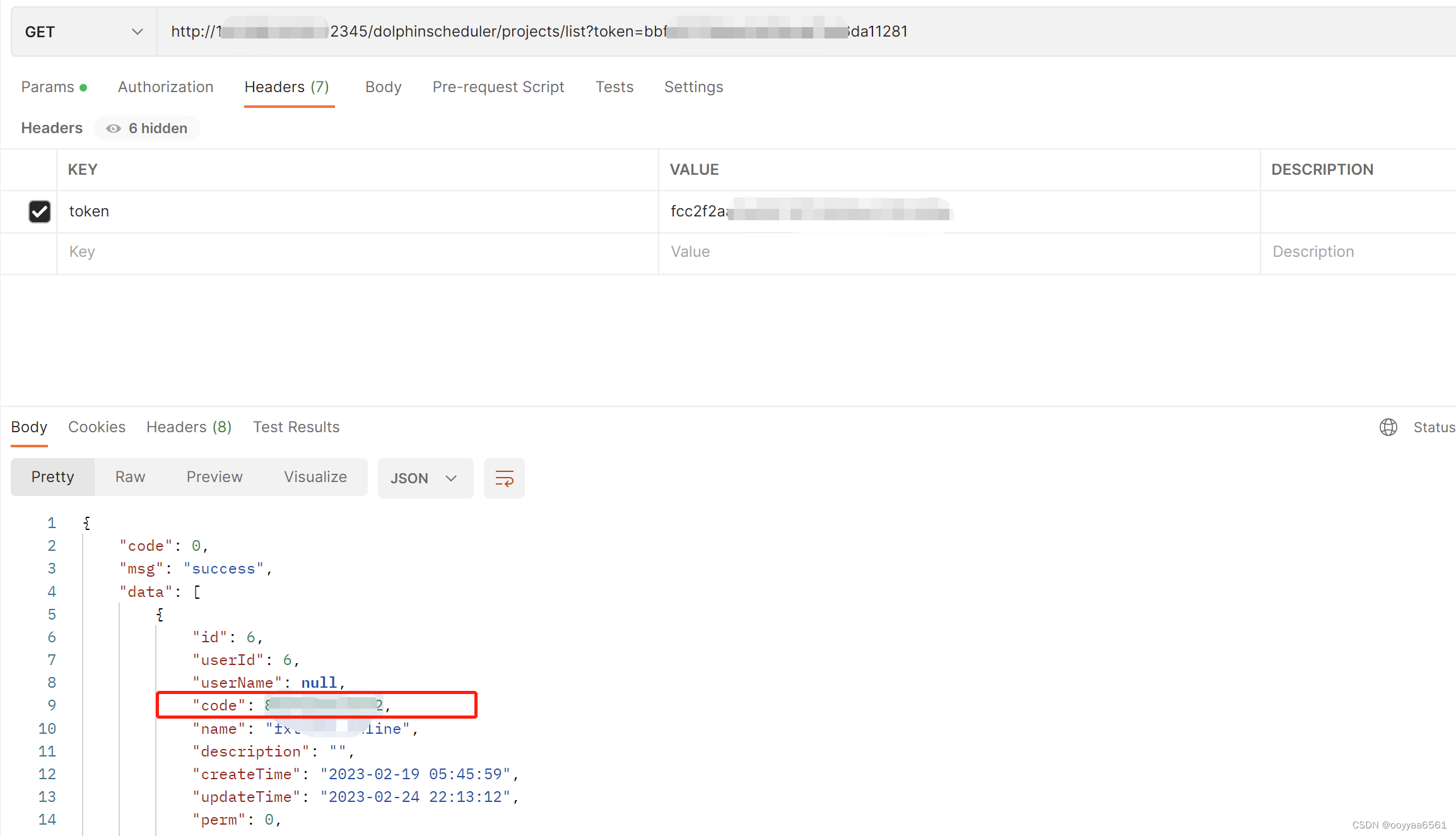Click the Authorization menu item
1456x836 pixels.
(x=165, y=87)
